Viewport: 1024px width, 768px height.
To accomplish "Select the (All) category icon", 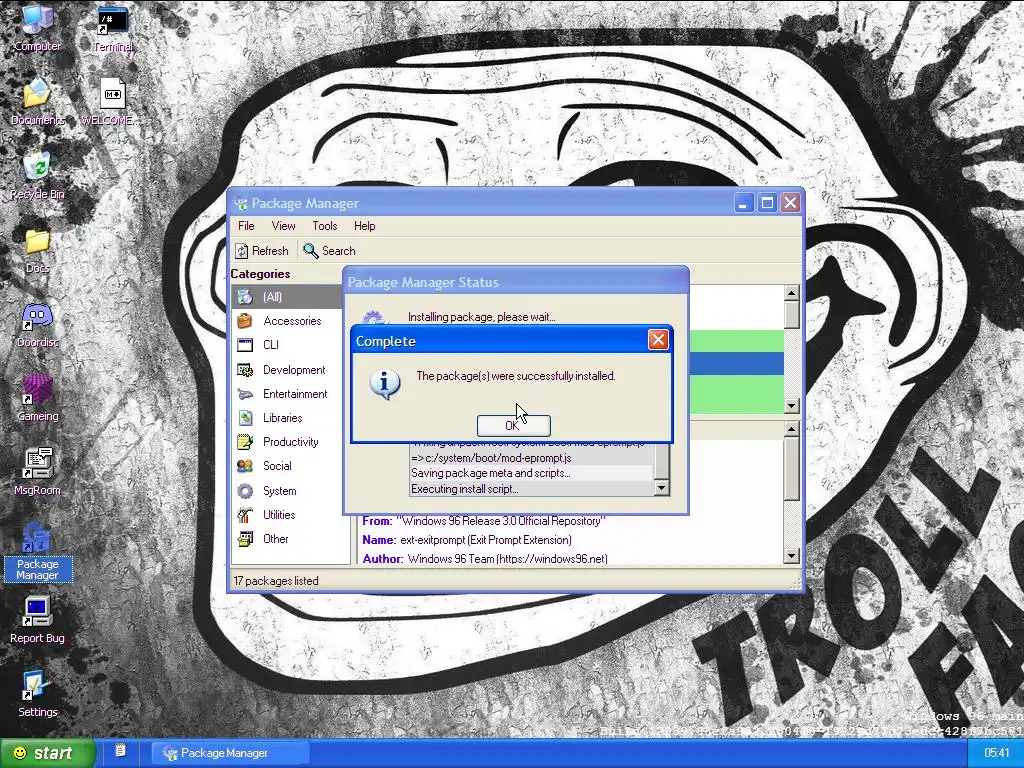I will pyautogui.click(x=245, y=297).
